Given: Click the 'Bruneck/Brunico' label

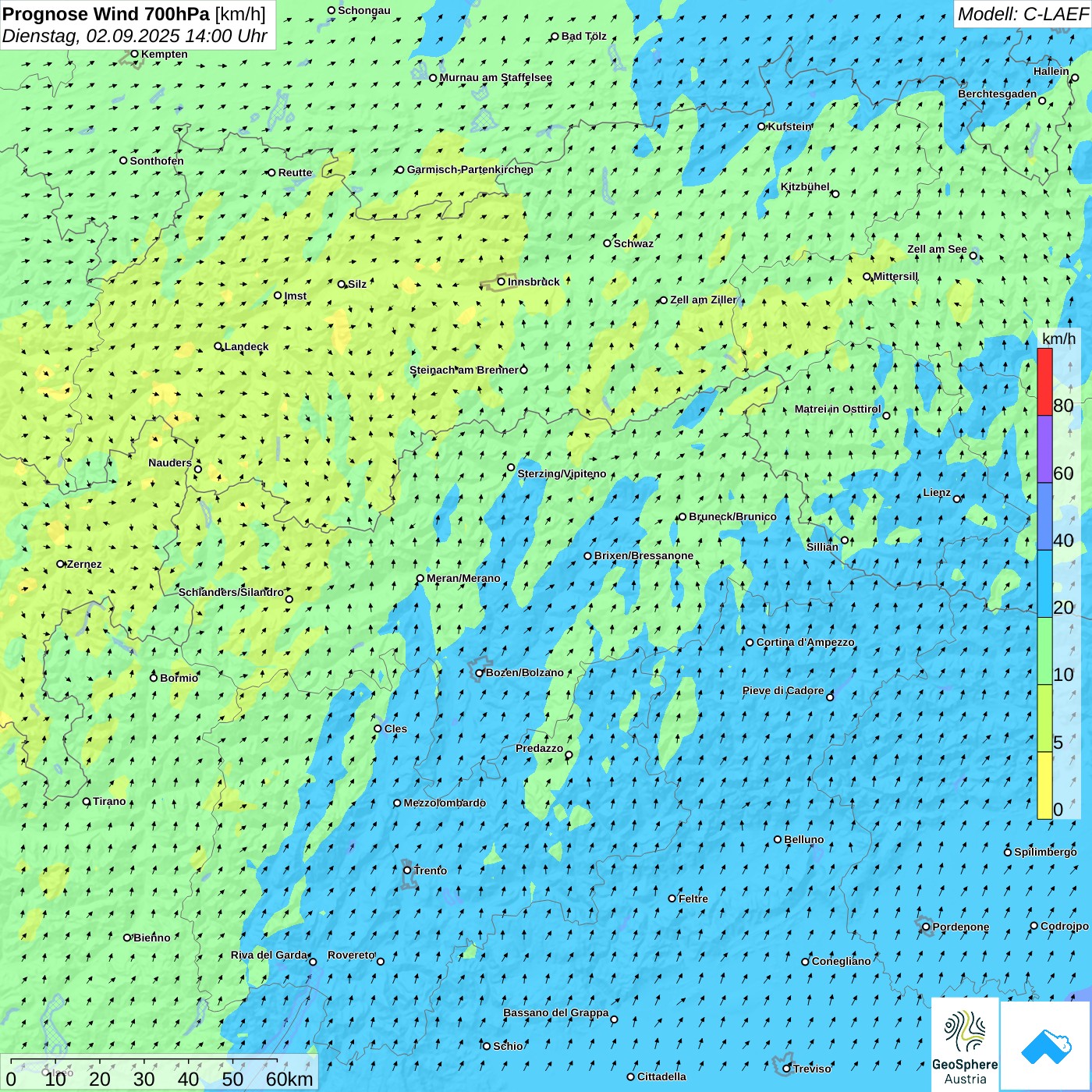Looking at the screenshot, I should 732,516.
